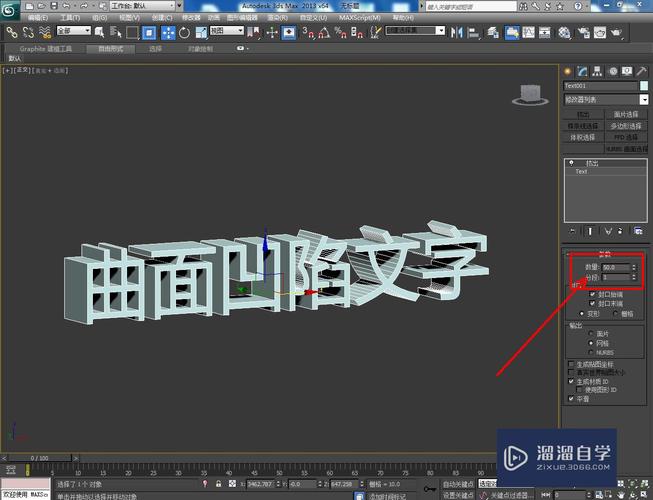The image size is (653, 500).
Task: Toggle the Spinner Snap icon
Action: pyautogui.click(x=357, y=32)
